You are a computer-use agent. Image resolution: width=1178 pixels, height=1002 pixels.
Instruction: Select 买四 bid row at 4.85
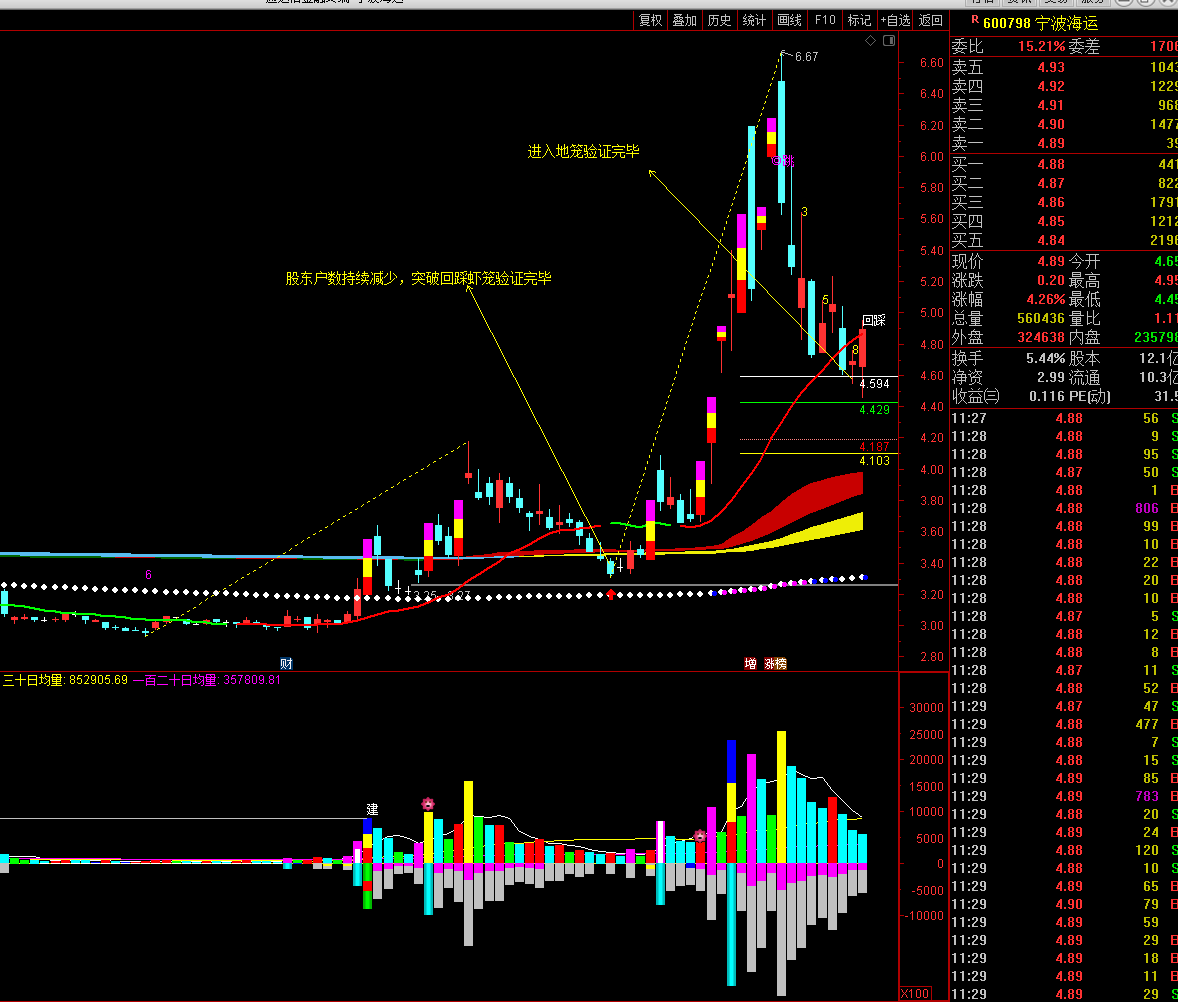click(1064, 221)
